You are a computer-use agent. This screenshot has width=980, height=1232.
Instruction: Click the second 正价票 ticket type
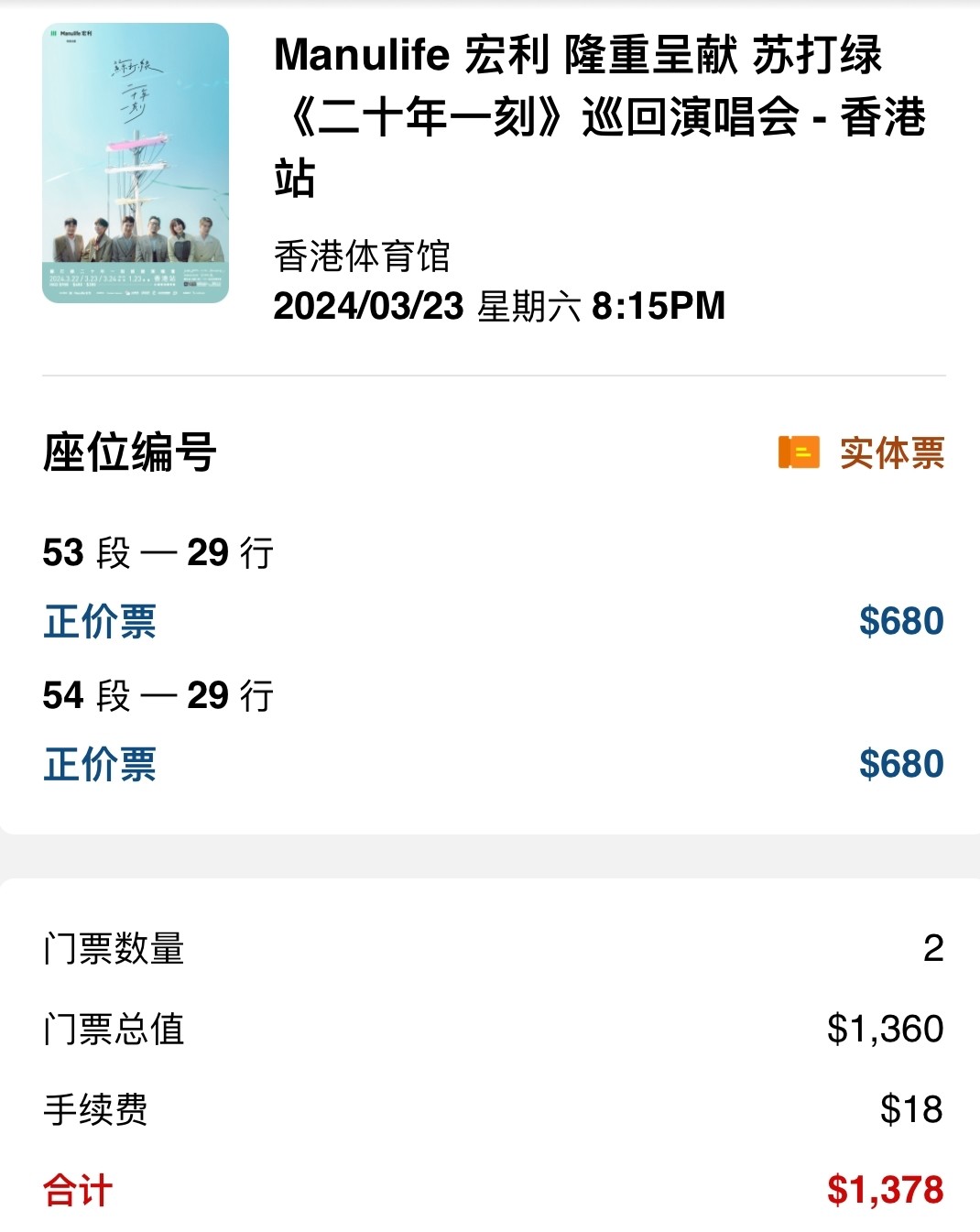pos(100,764)
